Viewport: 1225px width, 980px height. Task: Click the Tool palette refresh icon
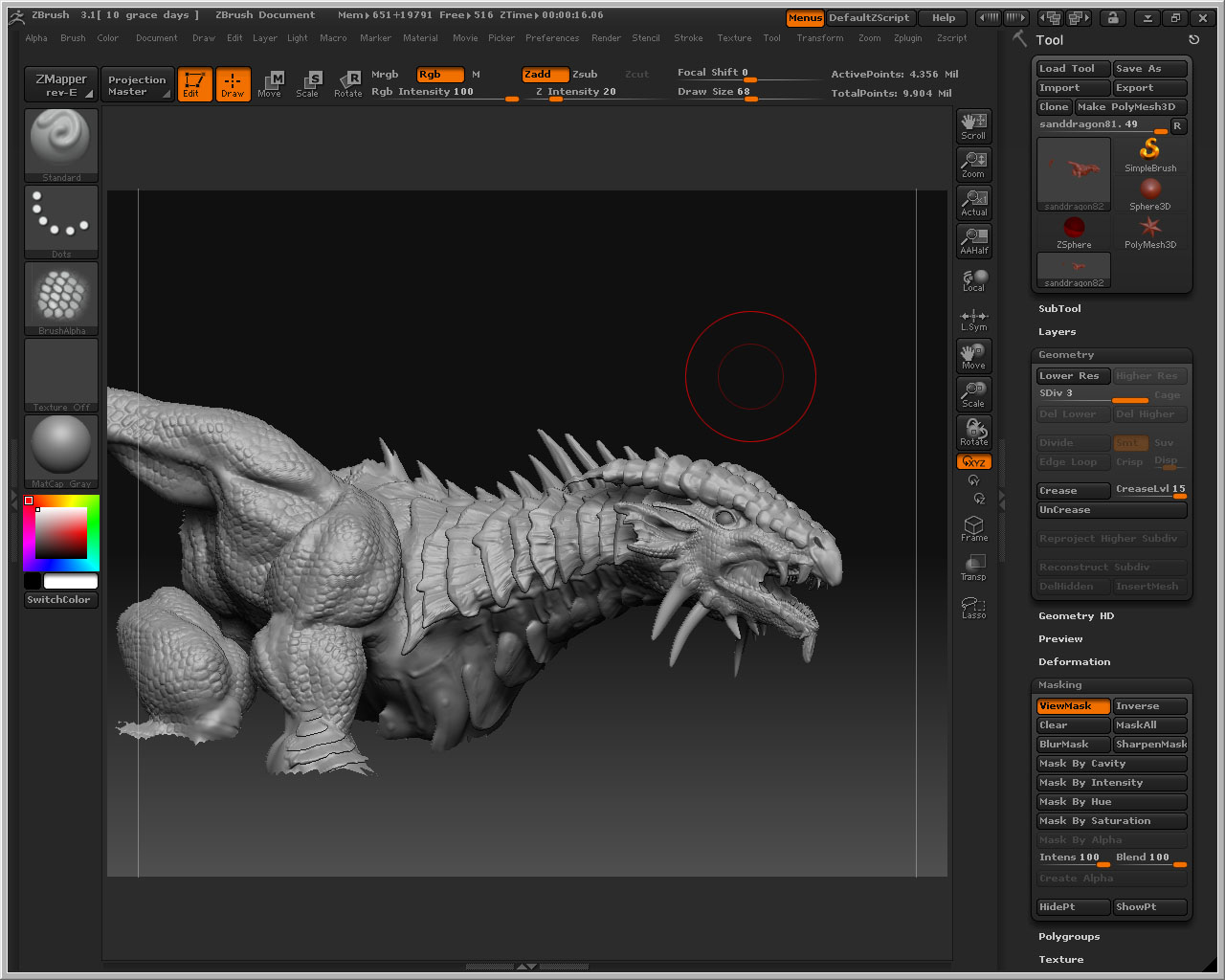pos(1193,40)
